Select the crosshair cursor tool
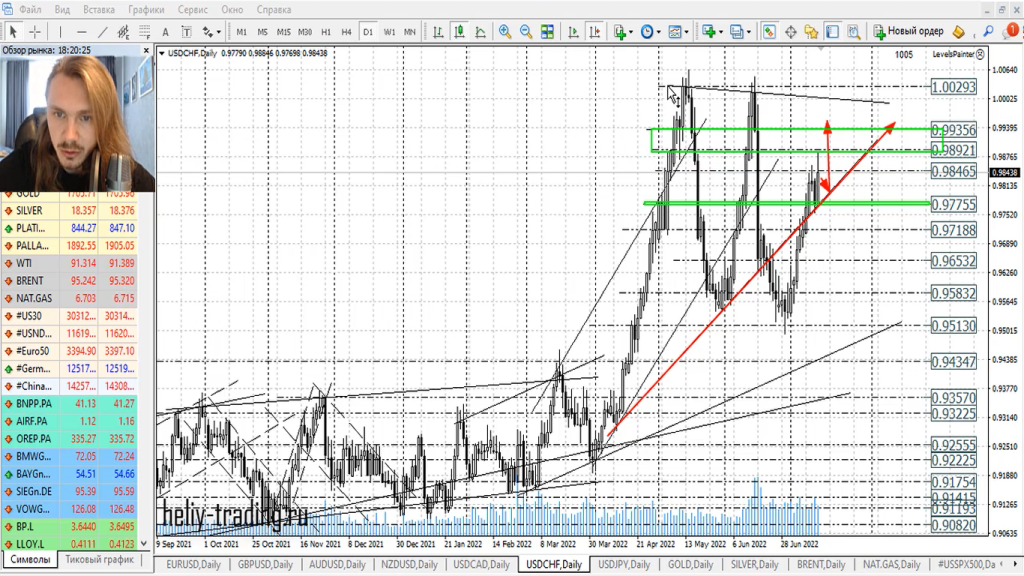Screen dimensions: 1024x576 tap(34, 32)
